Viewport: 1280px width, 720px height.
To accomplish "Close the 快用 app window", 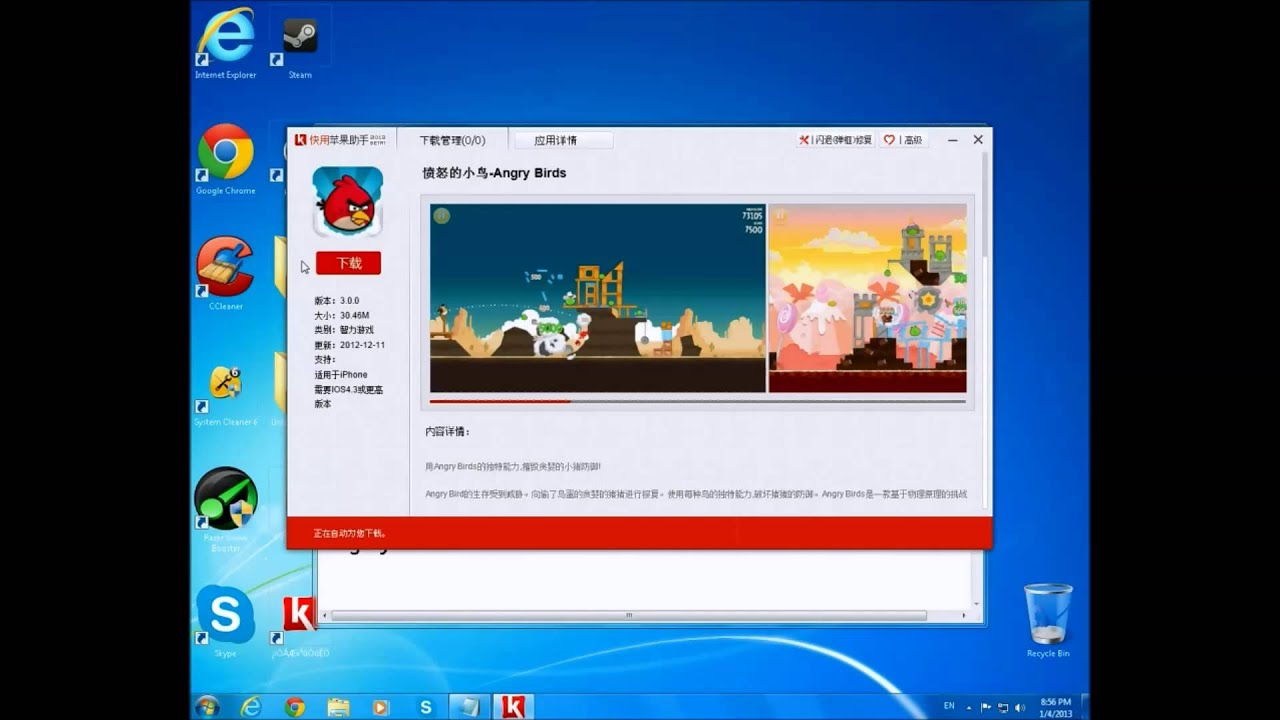I will click(978, 140).
